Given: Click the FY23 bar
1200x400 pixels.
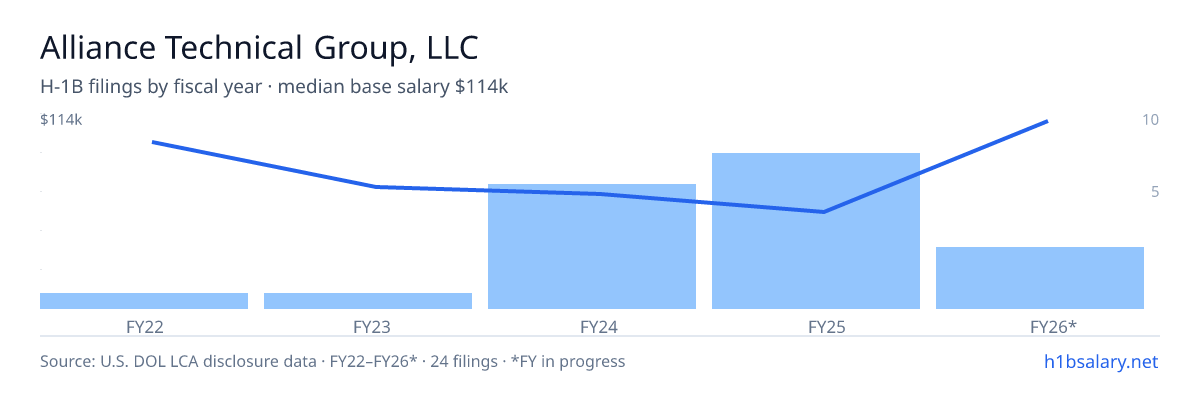Looking at the screenshot, I should (368, 301).
